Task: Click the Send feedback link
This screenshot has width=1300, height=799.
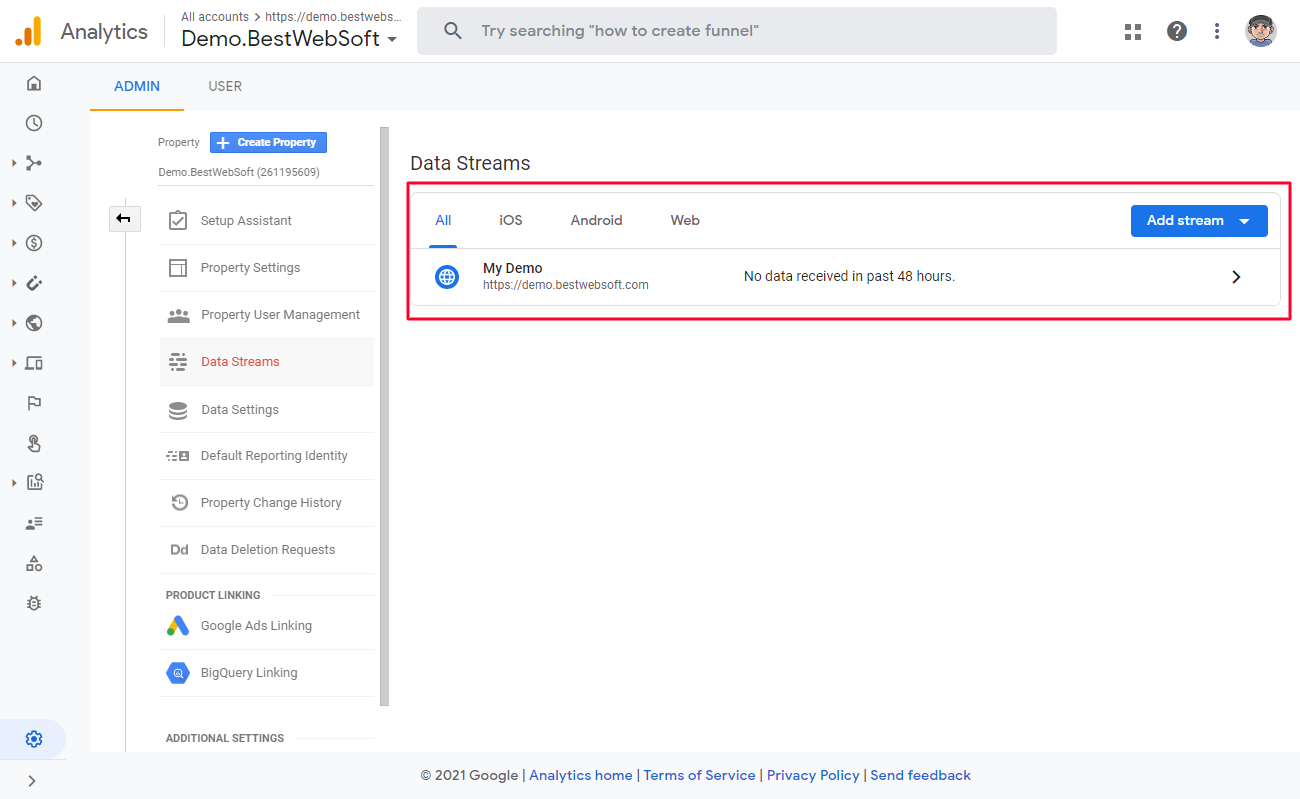Action: (921, 775)
